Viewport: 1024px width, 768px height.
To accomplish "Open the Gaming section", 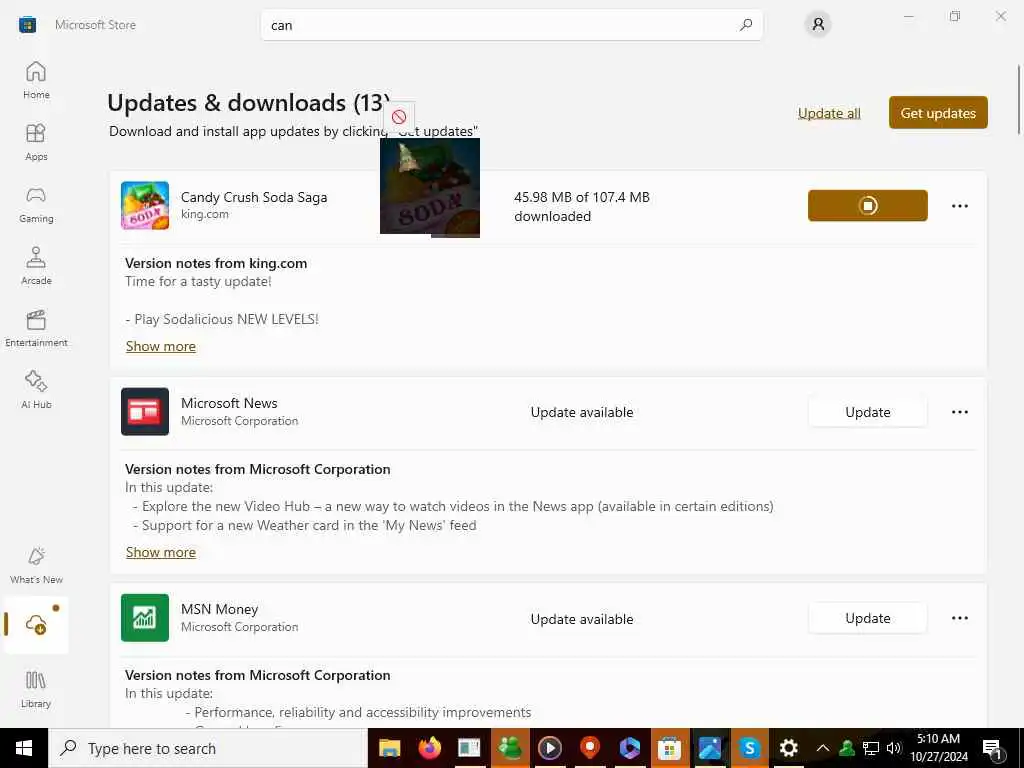I will click(36, 204).
